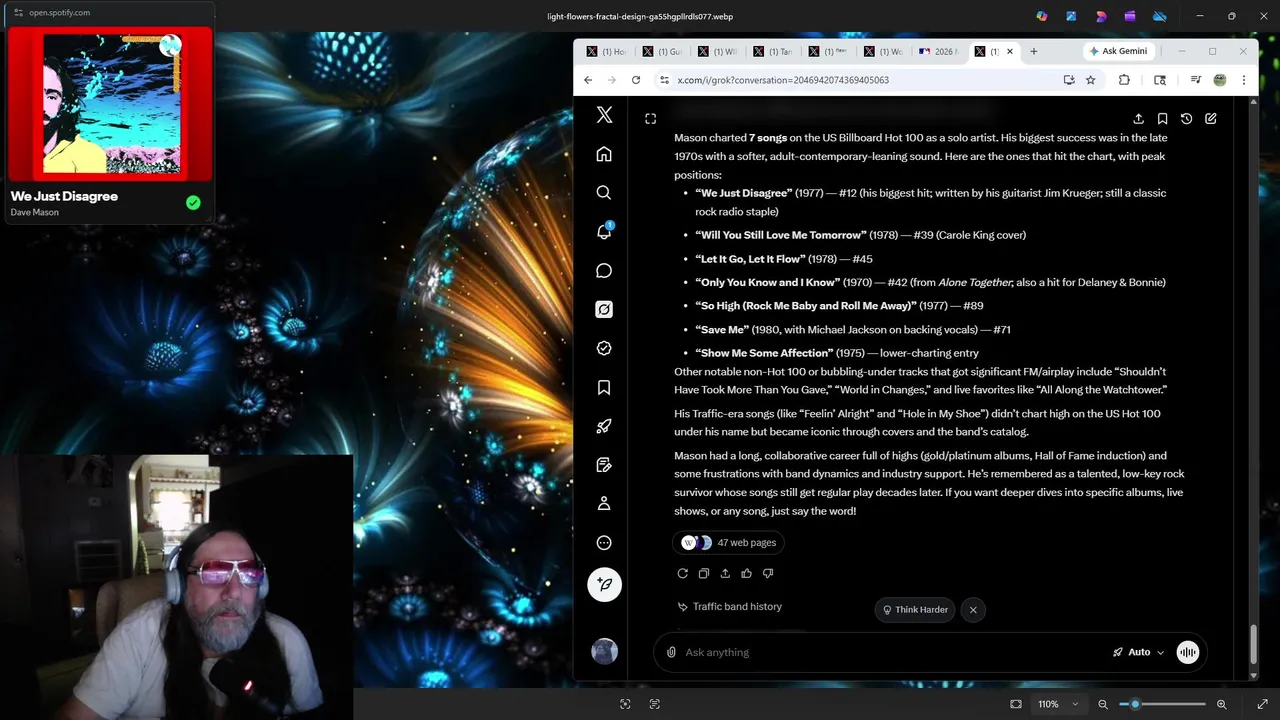Open Profile person icon in sidebar
The height and width of the screenshot is (720, 1280).
click(x=604, y=504)
